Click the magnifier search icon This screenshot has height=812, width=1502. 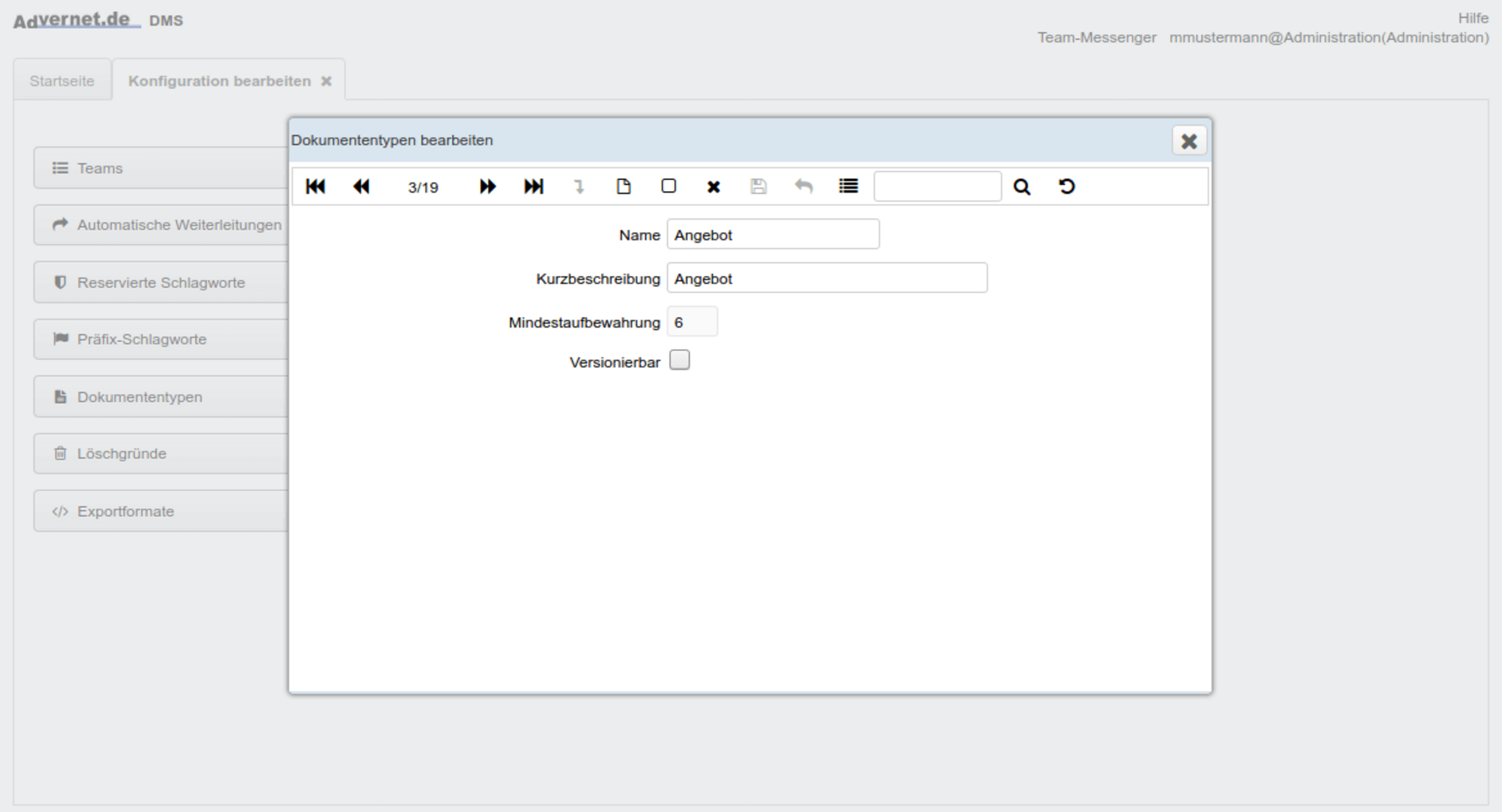(x=1021, y=187)
